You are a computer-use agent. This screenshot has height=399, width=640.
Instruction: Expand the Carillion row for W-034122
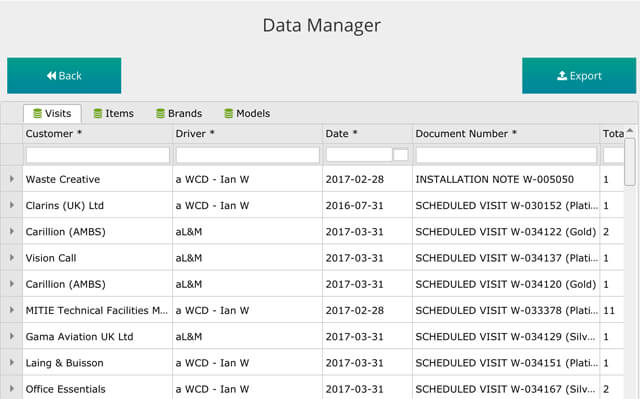12,231
